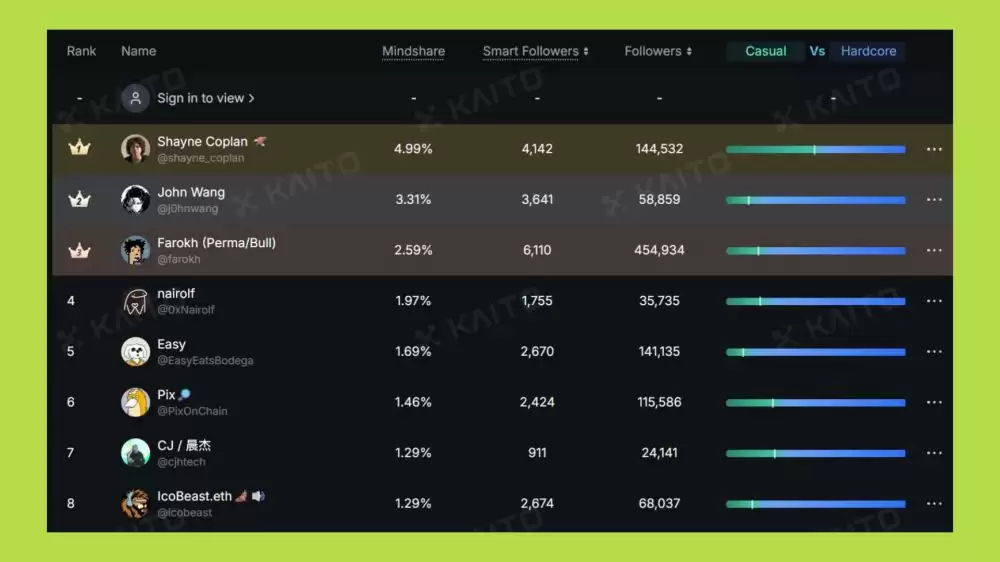Open the @PixOnChain handle link
1000x562 pixels.
(192, 411)
